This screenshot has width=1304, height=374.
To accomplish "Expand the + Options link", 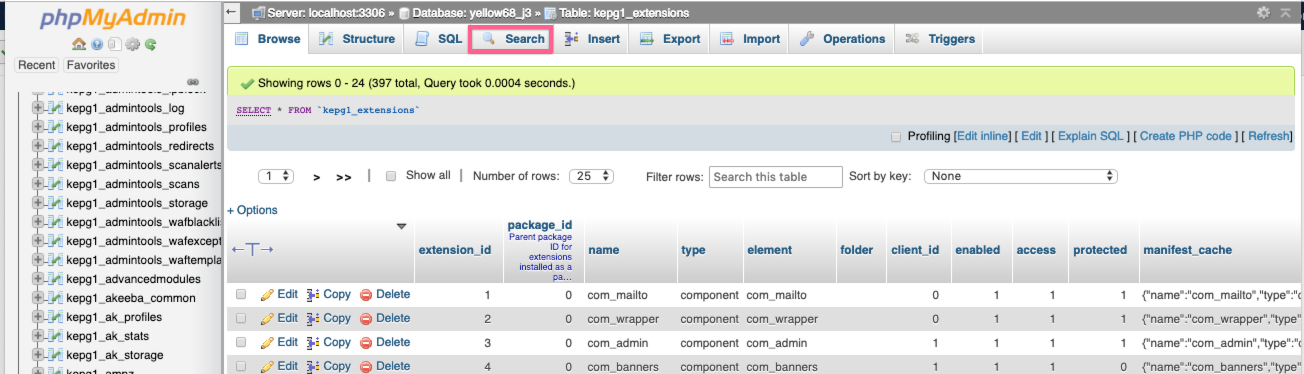I will click(x=253, y=210).
